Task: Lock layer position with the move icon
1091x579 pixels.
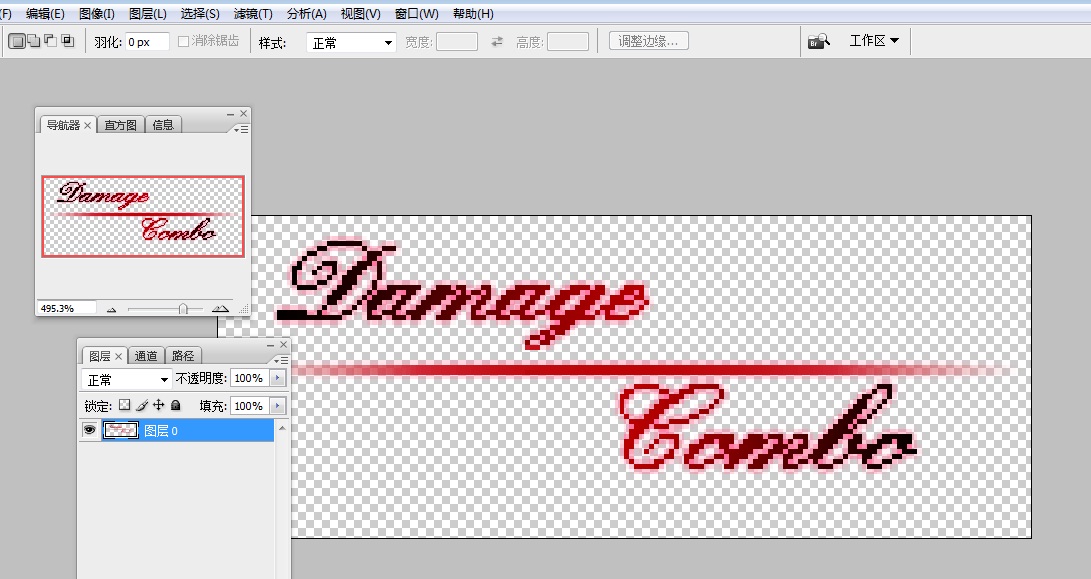Action: [x=159, y=405]
